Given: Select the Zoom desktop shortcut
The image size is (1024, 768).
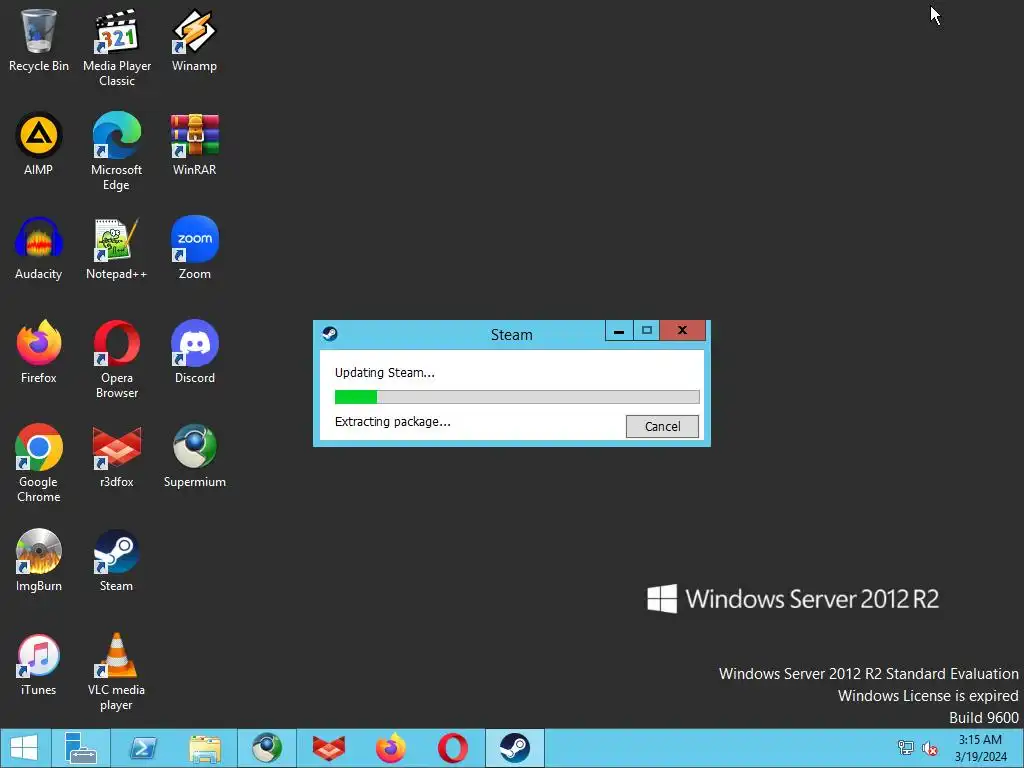Looking at the screenshot, I should 195,248.
